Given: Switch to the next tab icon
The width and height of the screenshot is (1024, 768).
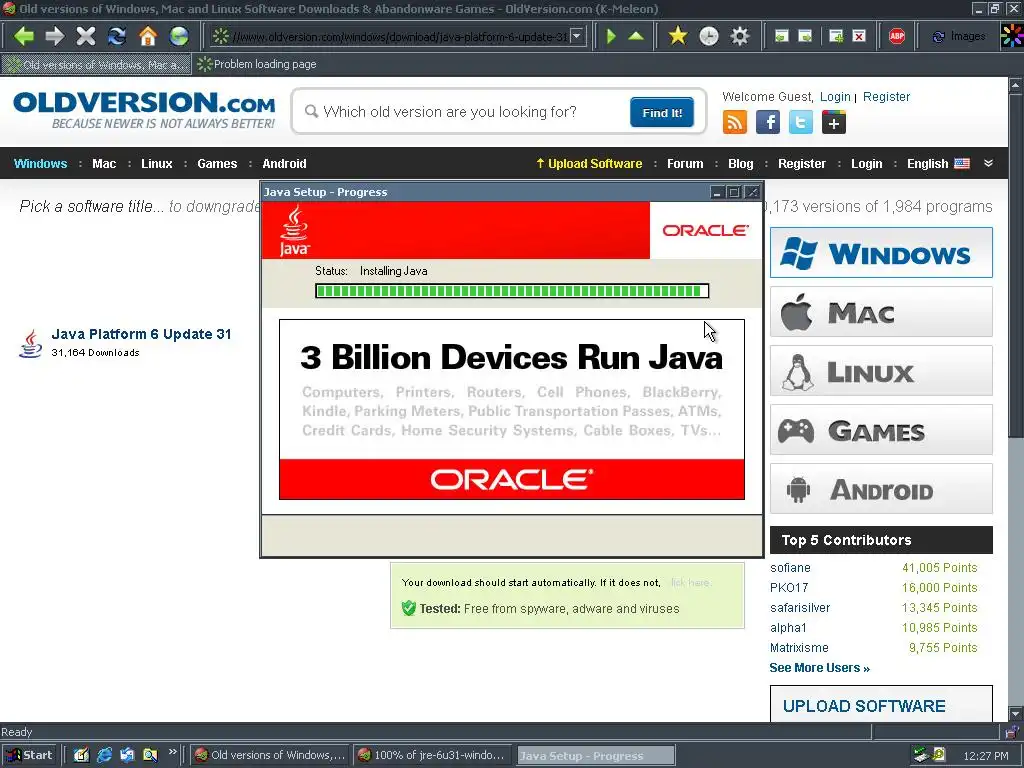Looking at the screenshot, I should tap(806, 36).
